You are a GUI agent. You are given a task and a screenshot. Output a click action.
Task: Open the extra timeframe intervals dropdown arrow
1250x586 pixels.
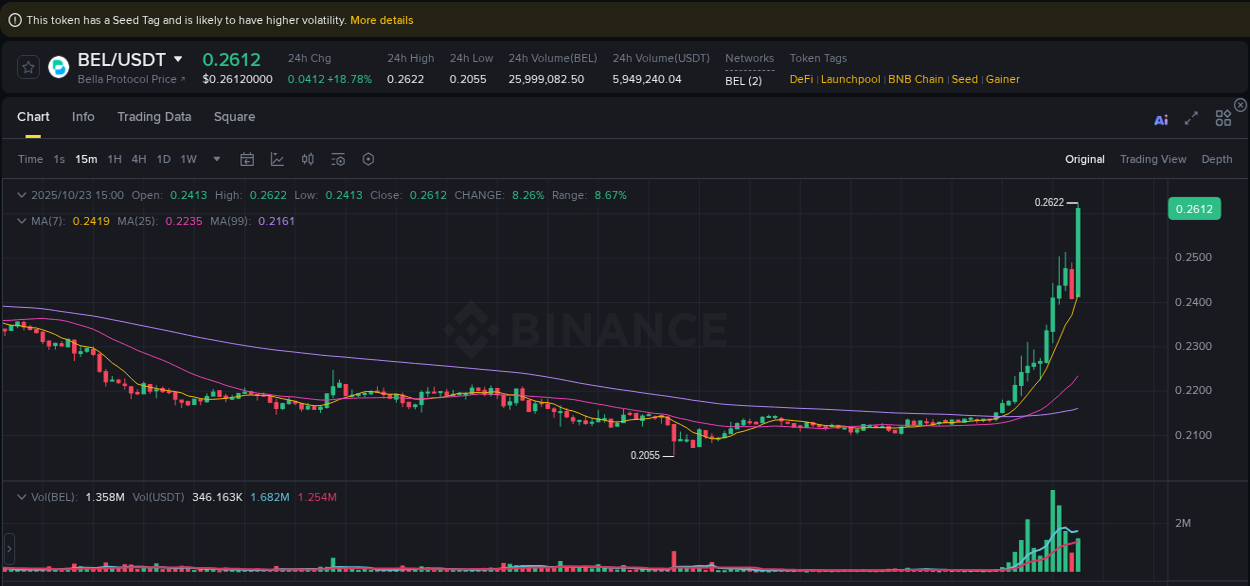(216, 159)
